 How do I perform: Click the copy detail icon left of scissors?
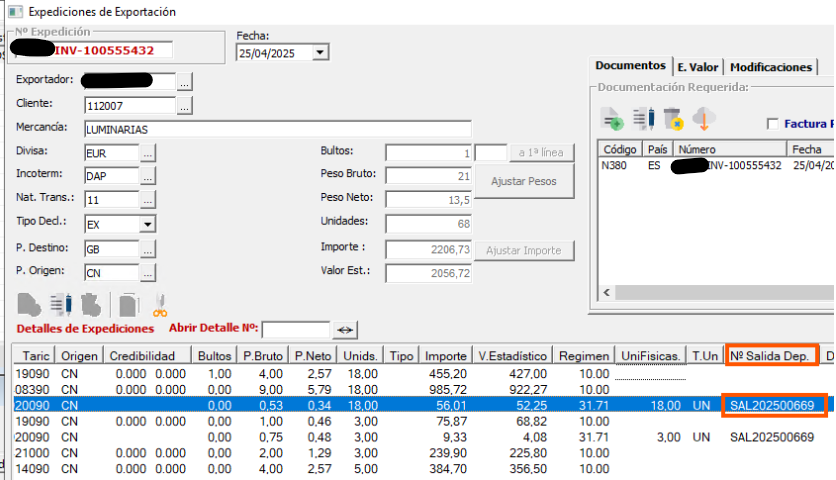point(128,303)
